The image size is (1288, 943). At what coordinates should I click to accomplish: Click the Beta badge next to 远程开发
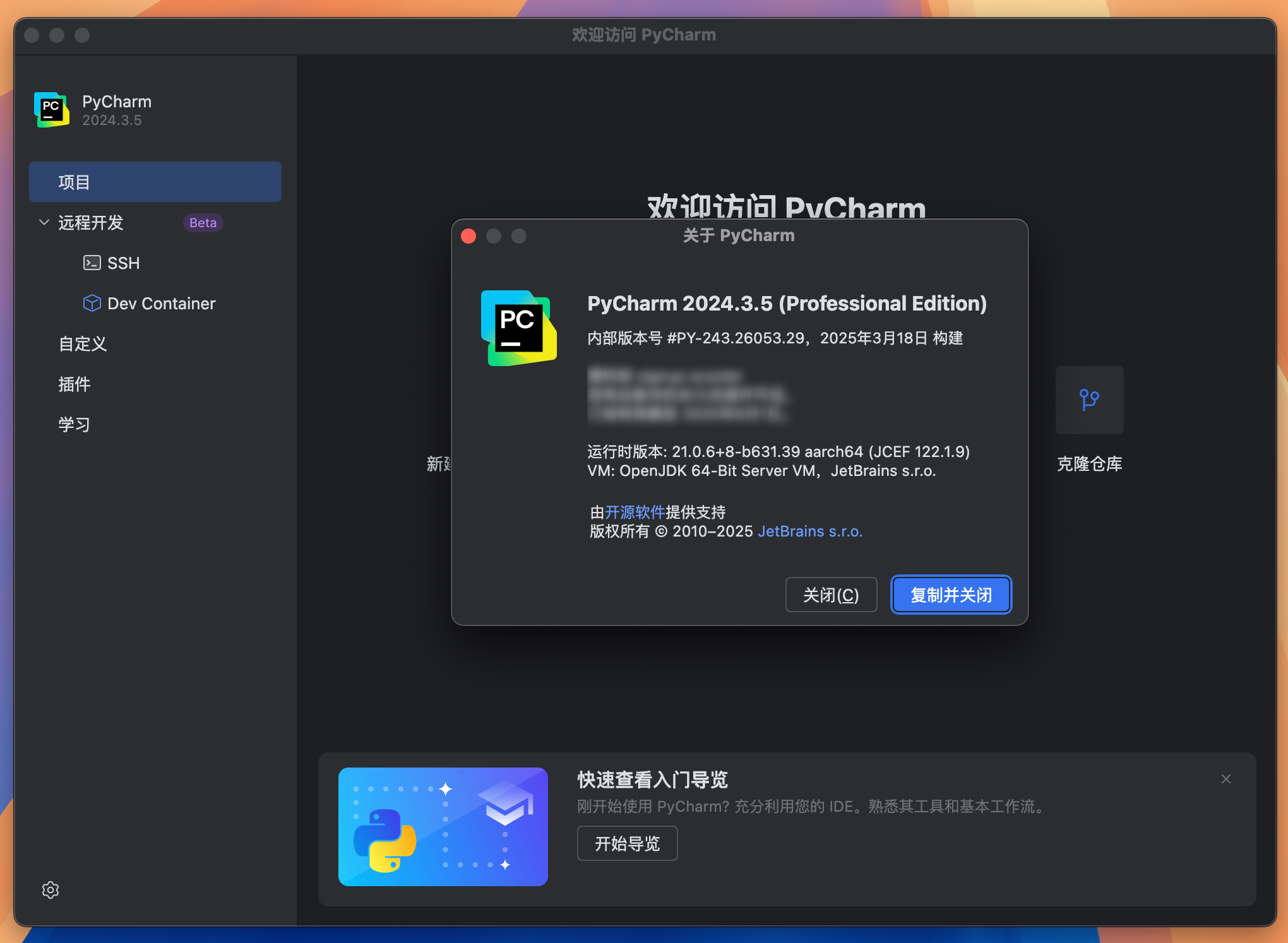pos(203,223)
